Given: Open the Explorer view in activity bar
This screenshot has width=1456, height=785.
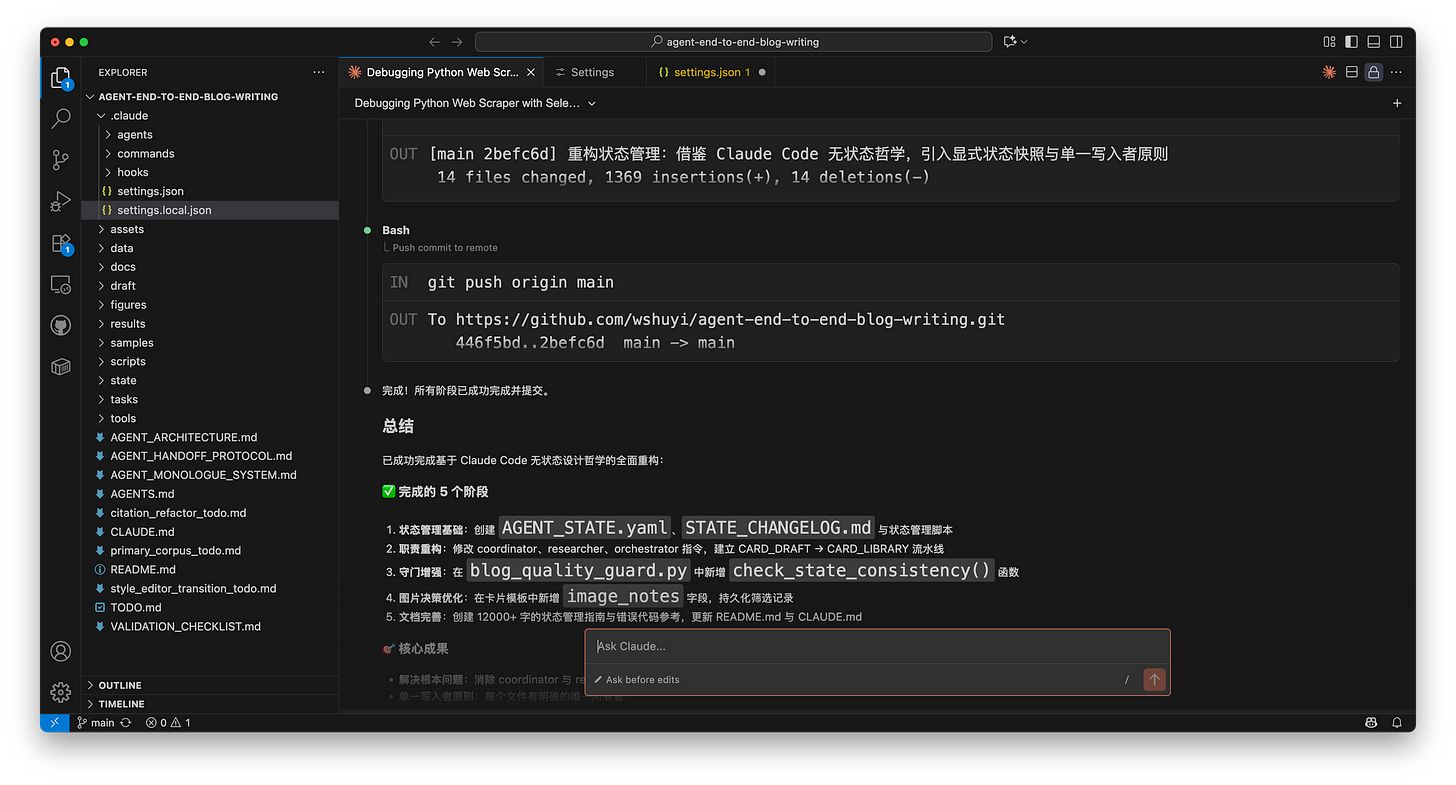Looking at the screenshot, I should (61, 78).
